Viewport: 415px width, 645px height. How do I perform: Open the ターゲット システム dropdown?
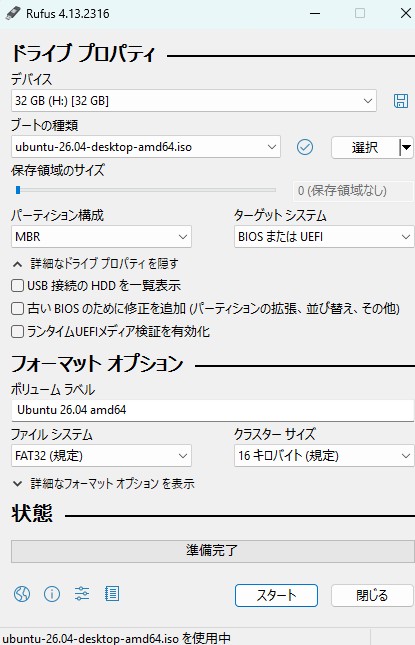(x=324, y=237)
